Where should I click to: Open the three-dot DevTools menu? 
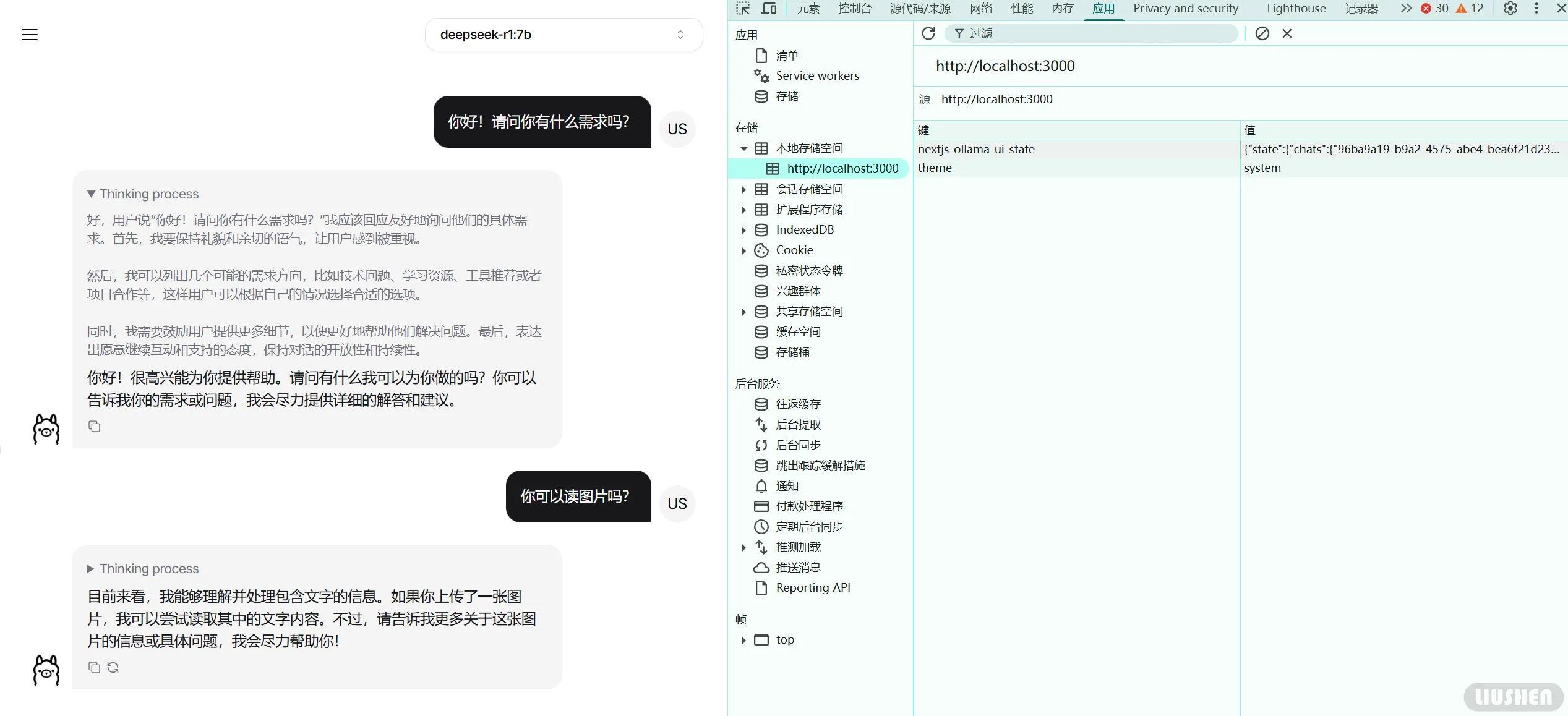pyautogui.click(x=1536, y=9)
